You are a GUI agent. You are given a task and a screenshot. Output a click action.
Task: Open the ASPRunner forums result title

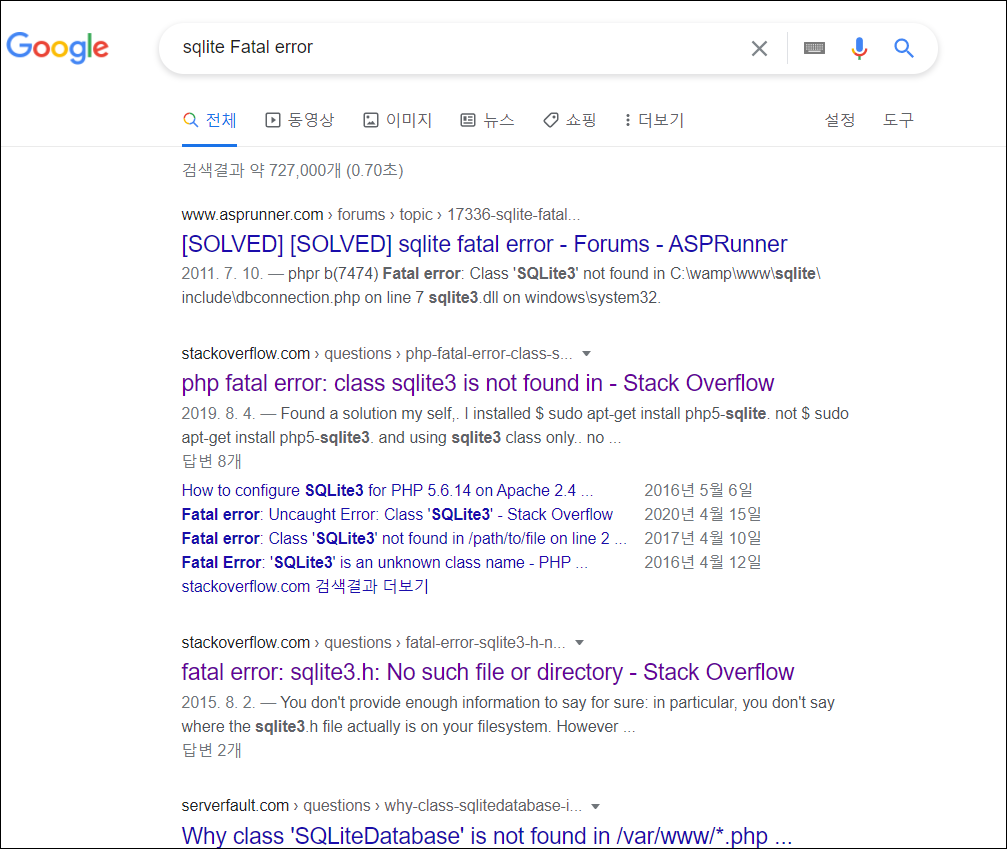(484, 244)
